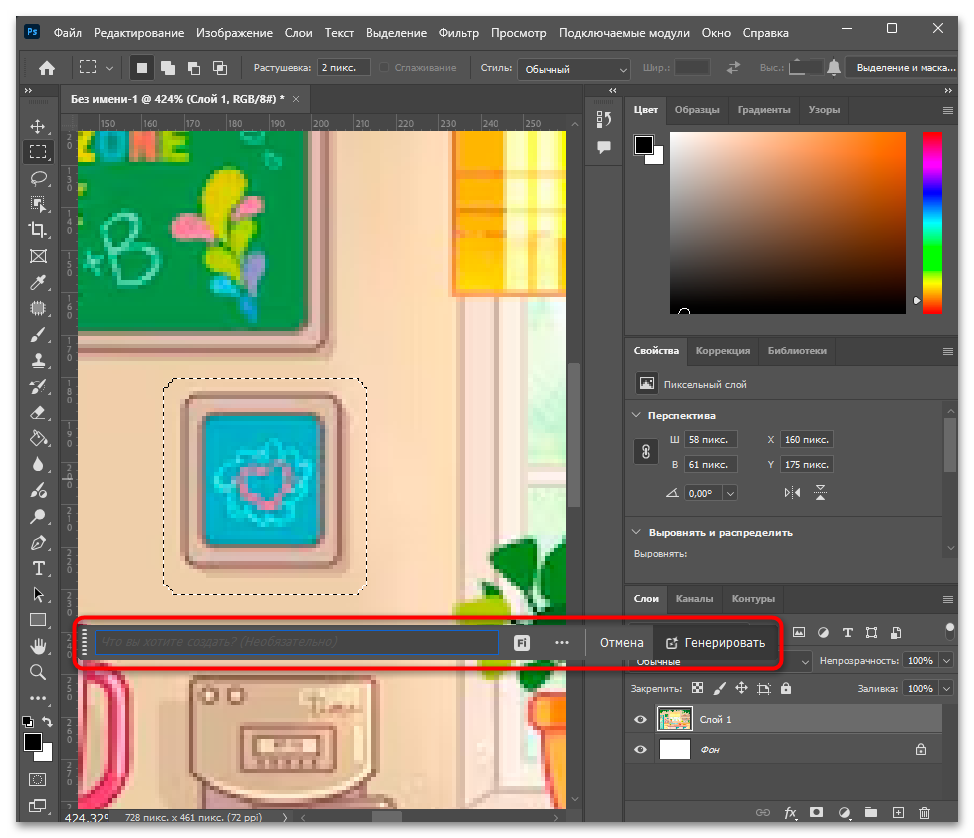Select the Dodge tool
The image size is (974, 838).
pyautogui.click(x=38, y=516)
